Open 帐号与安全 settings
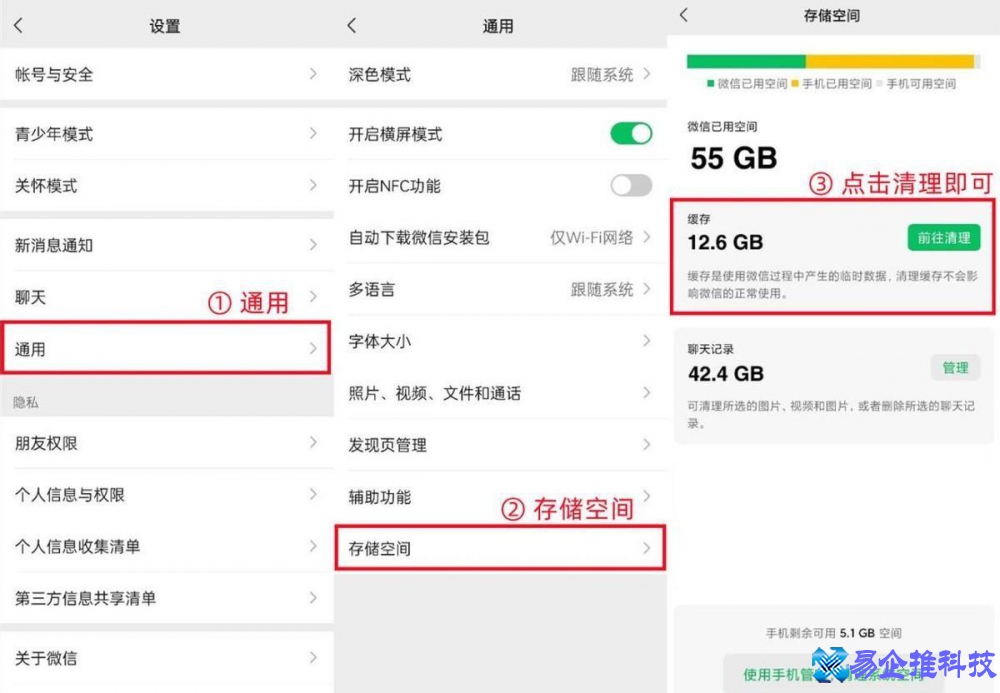The height and width of the screenshot is (693, 1000). click(165, 74)
